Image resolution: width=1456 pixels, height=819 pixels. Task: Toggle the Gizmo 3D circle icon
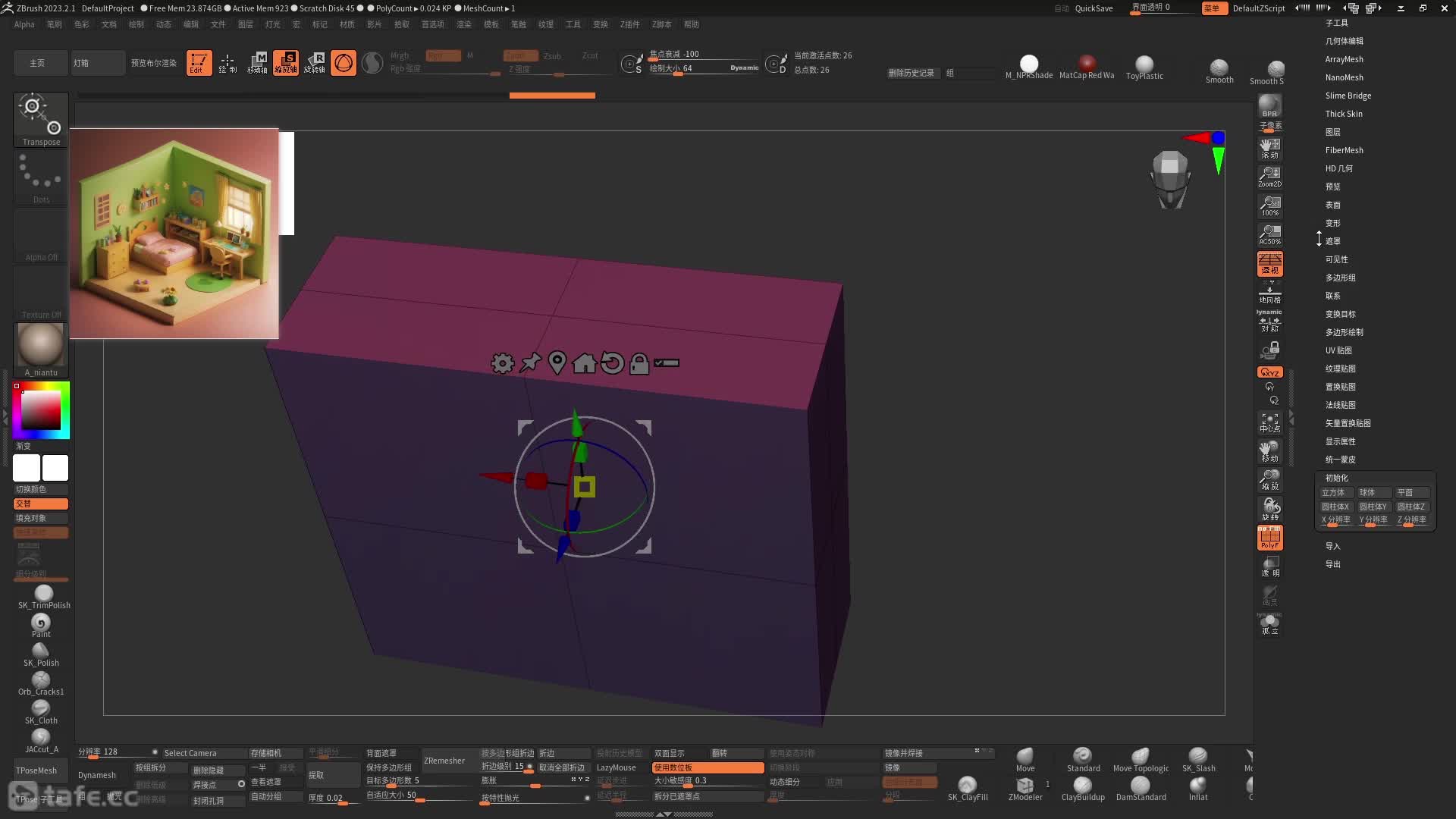(x=344, y=63)
